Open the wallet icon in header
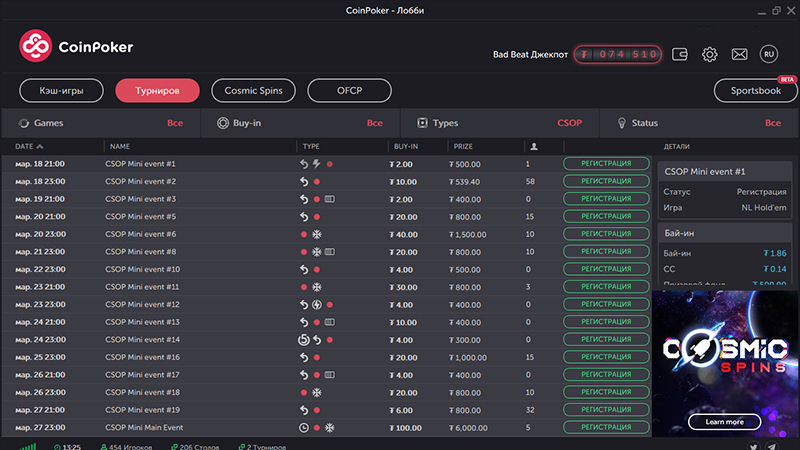The height and width of the screenshot is (450, 800). coord(681,54)
